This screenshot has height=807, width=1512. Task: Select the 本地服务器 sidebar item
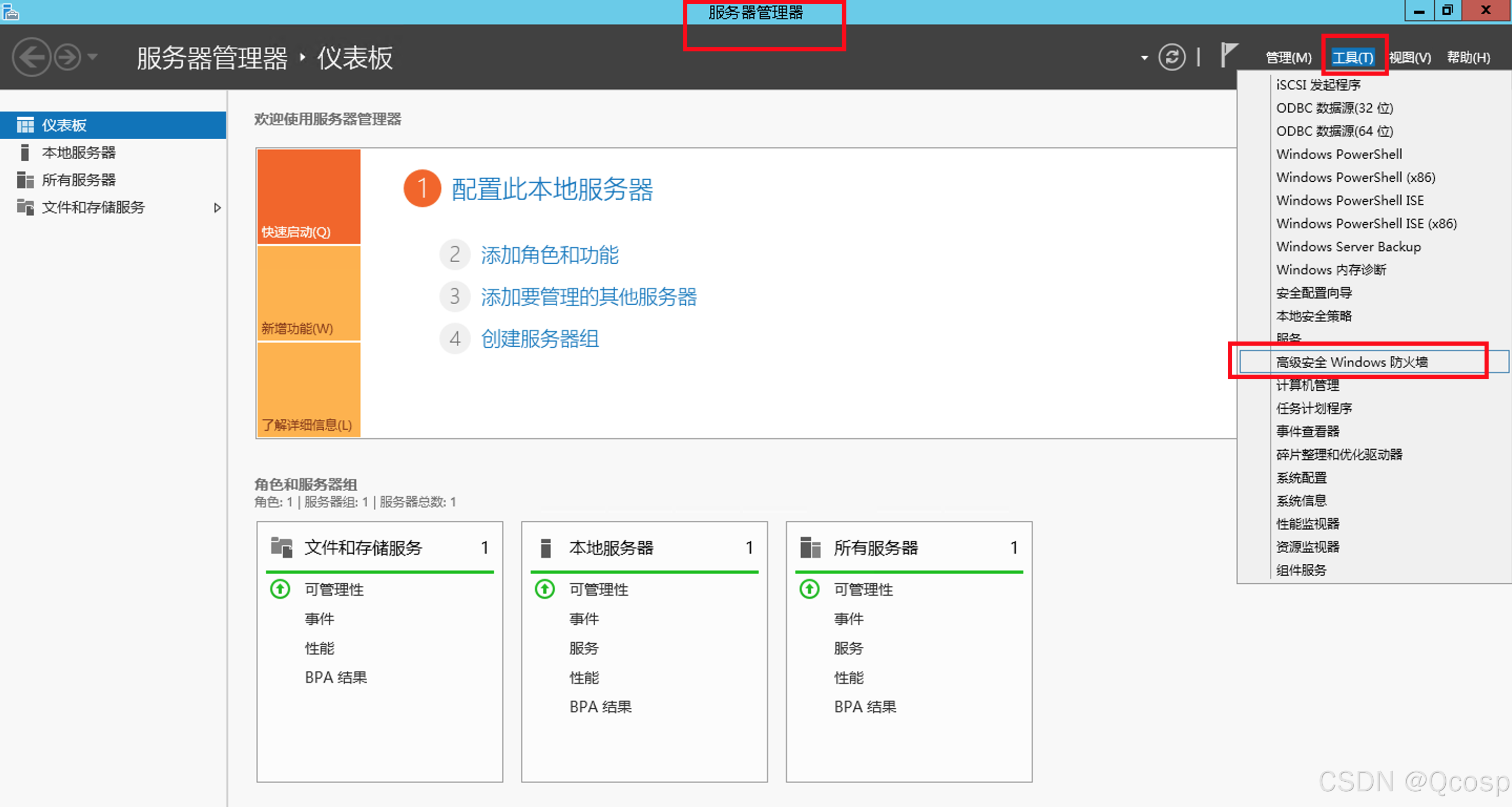pos(79,152)
